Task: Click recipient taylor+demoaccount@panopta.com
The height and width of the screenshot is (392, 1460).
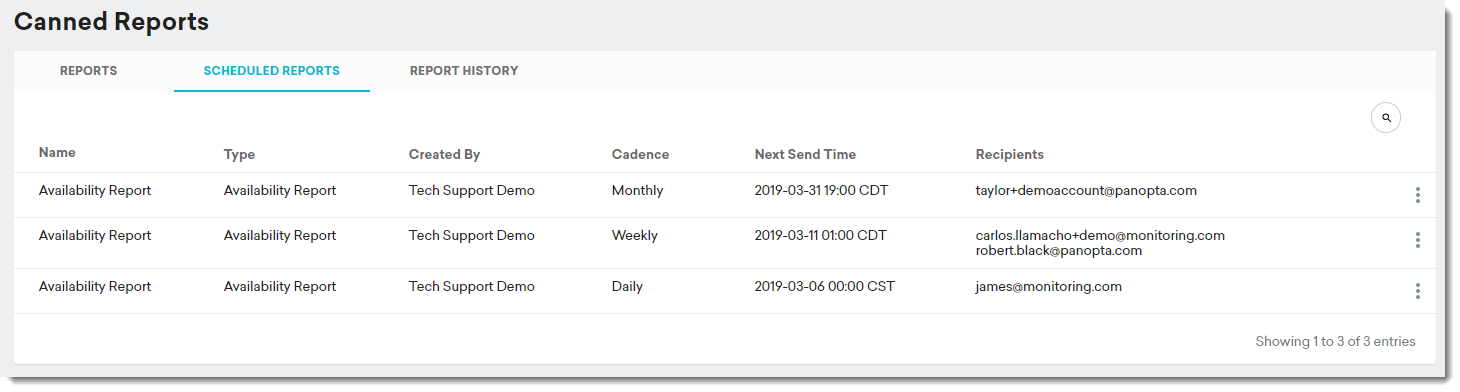Action: [1086, 190]
